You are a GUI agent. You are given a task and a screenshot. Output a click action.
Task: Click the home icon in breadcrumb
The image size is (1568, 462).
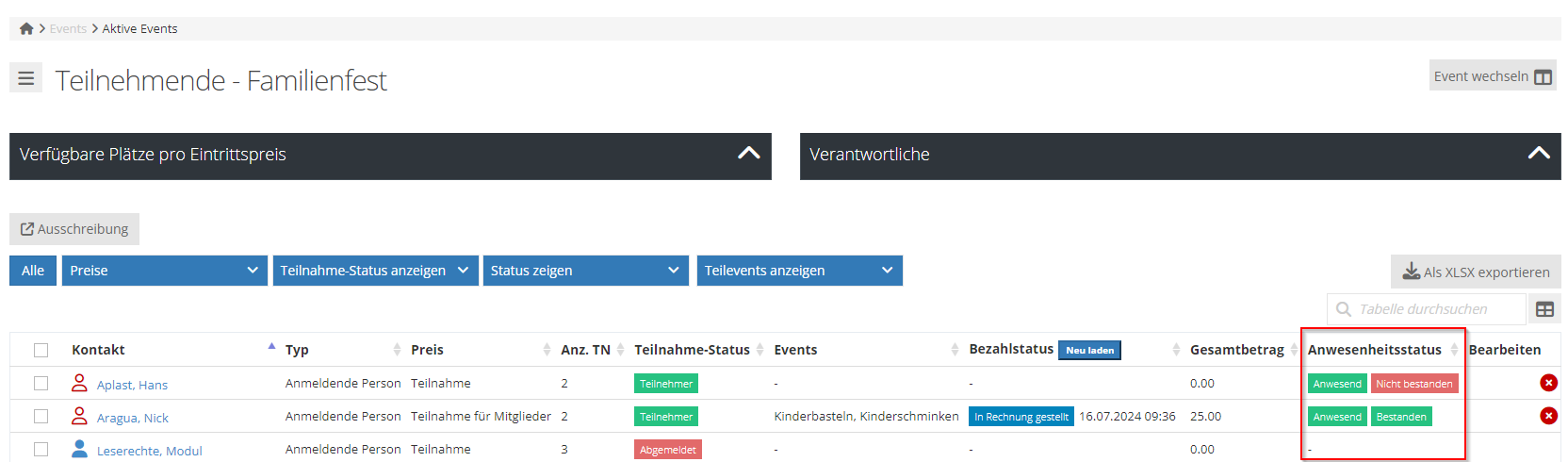(26, 29)
